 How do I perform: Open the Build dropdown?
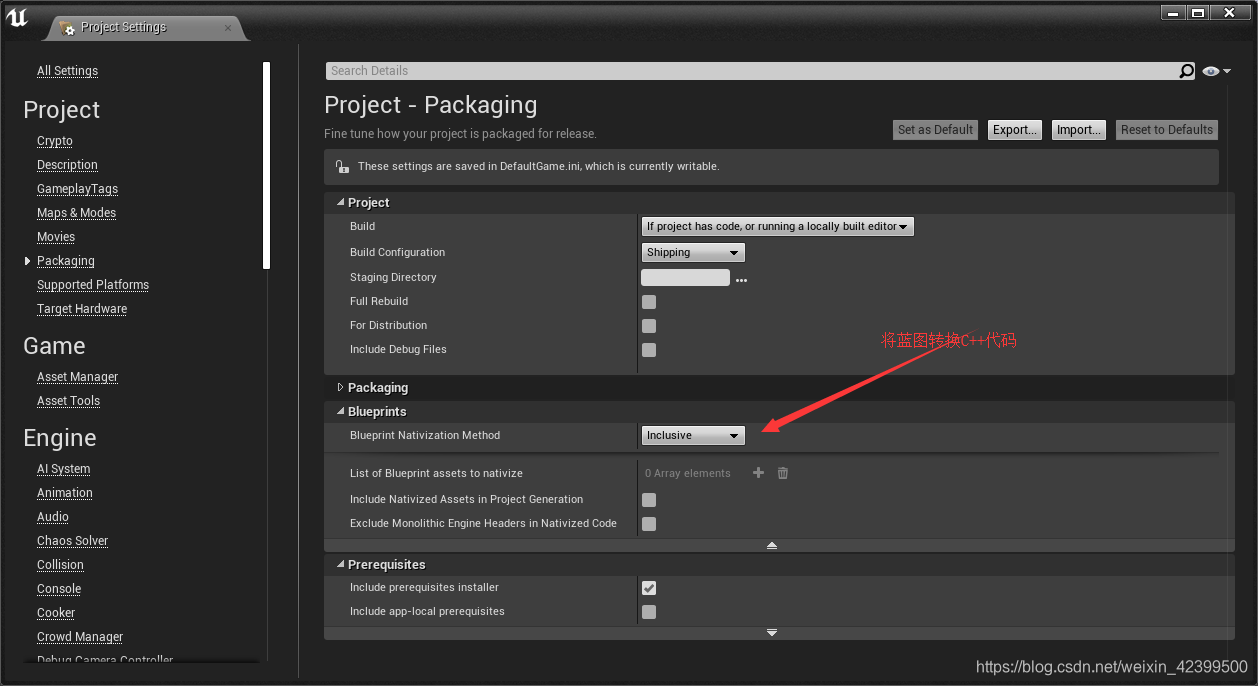pyautogui.click(x=777, y=227)
